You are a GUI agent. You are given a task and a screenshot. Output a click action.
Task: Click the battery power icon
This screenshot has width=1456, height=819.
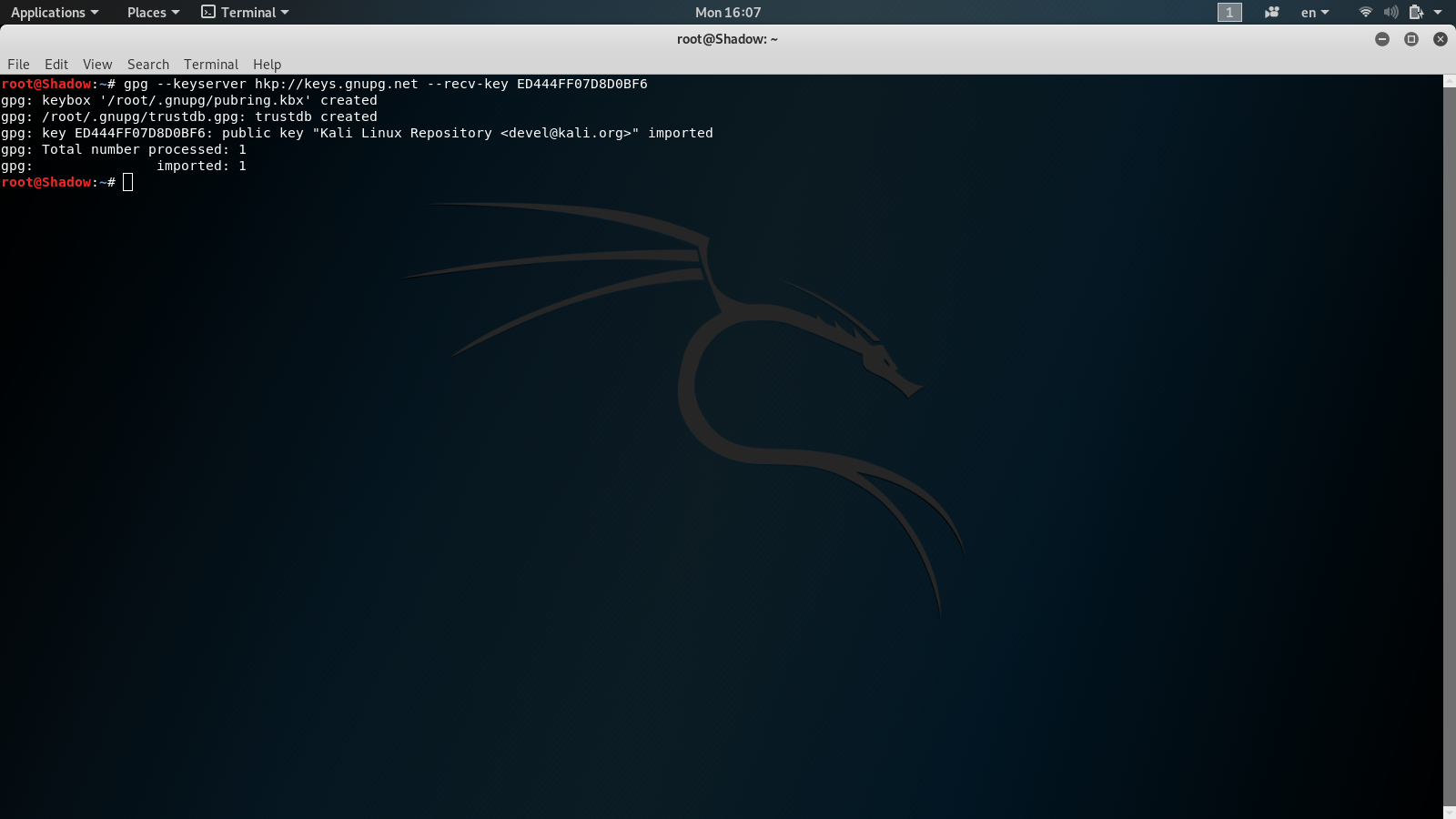tap(1416, 12)
